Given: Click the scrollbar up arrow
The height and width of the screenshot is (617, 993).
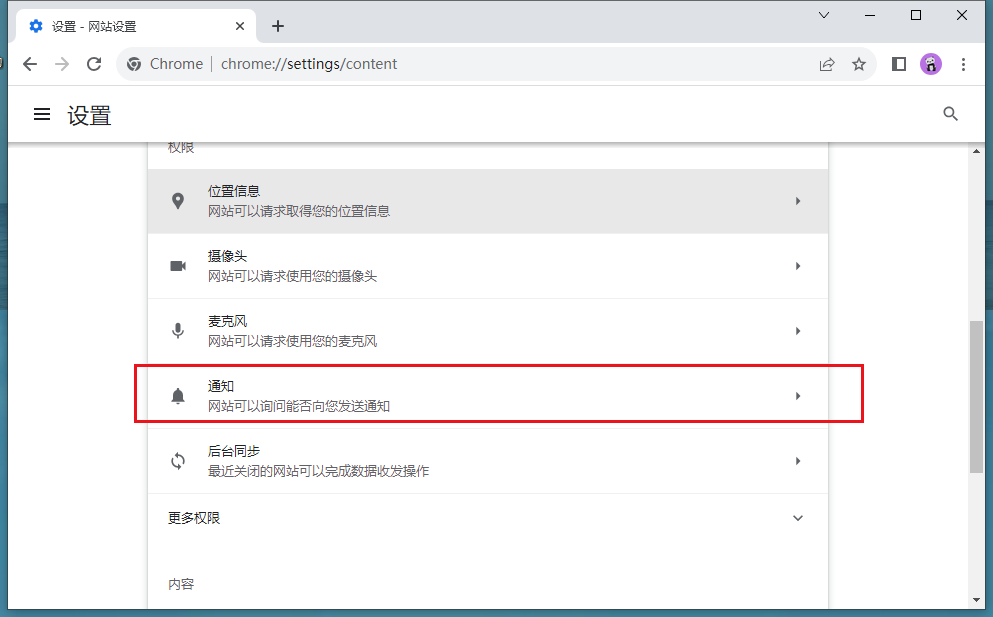Looking at the screenshot, I should coord(976,151).
